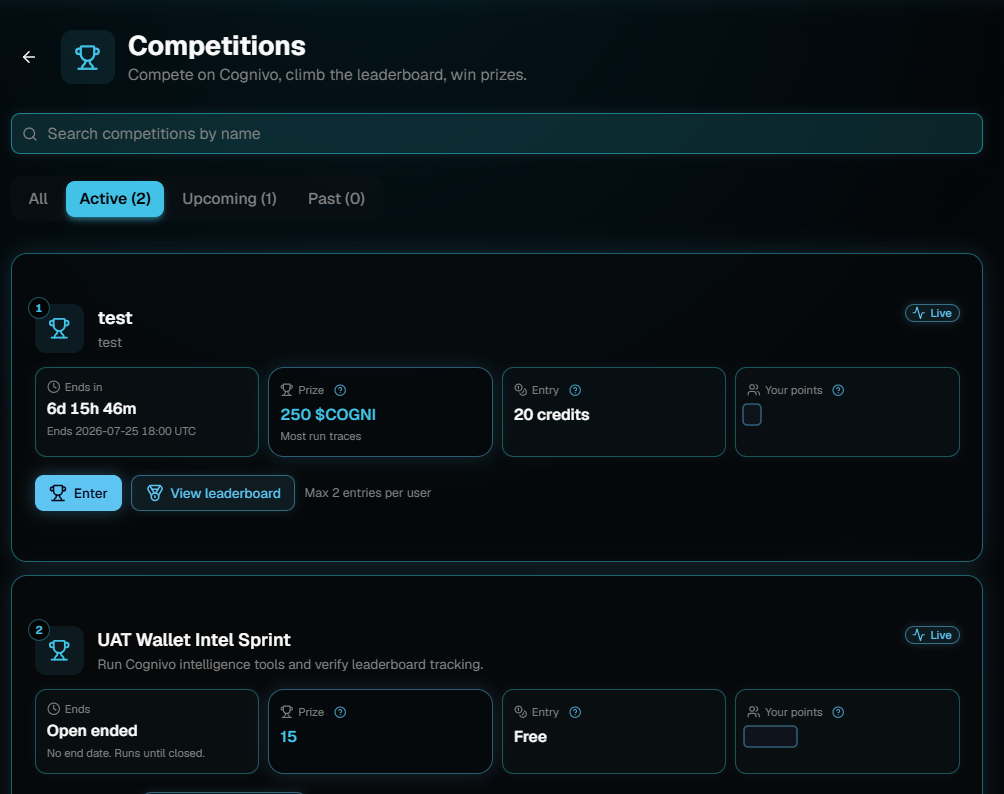1004x794 pixels.
Task: Click the 6d 15h 46m countdown
Action: [x=92, y=409]
